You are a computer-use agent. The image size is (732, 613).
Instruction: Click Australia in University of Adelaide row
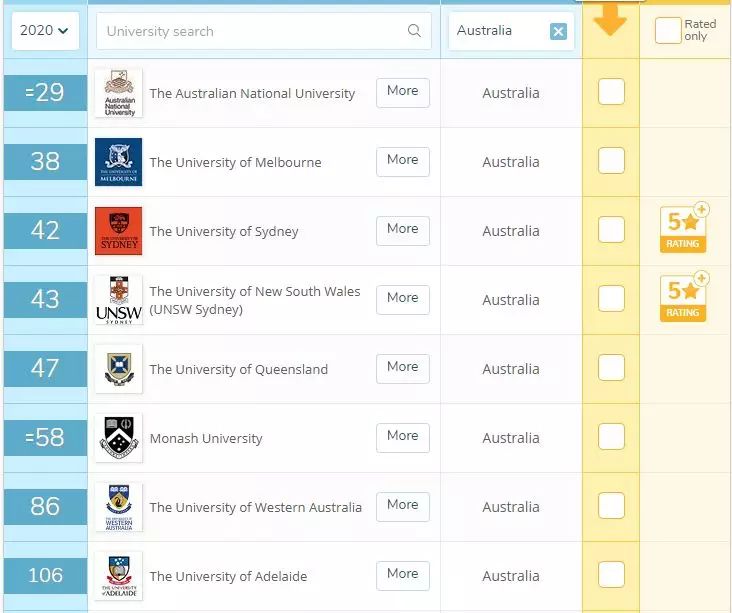tap(511, 576)
